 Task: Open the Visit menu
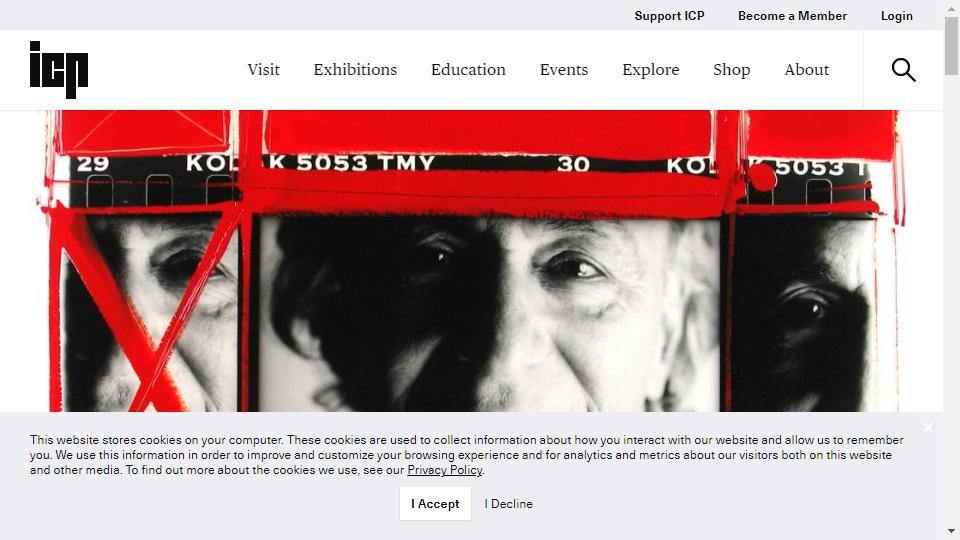(264, 70)
